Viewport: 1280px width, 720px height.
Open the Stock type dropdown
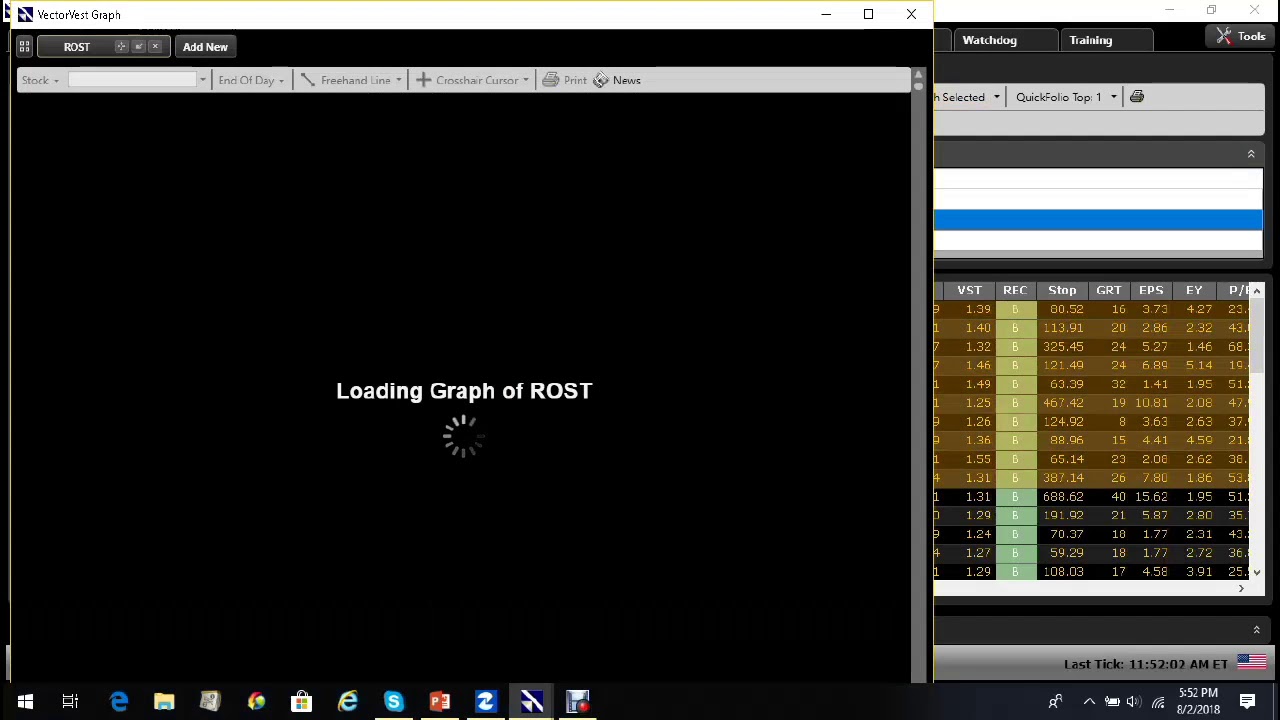coord(40,80)
